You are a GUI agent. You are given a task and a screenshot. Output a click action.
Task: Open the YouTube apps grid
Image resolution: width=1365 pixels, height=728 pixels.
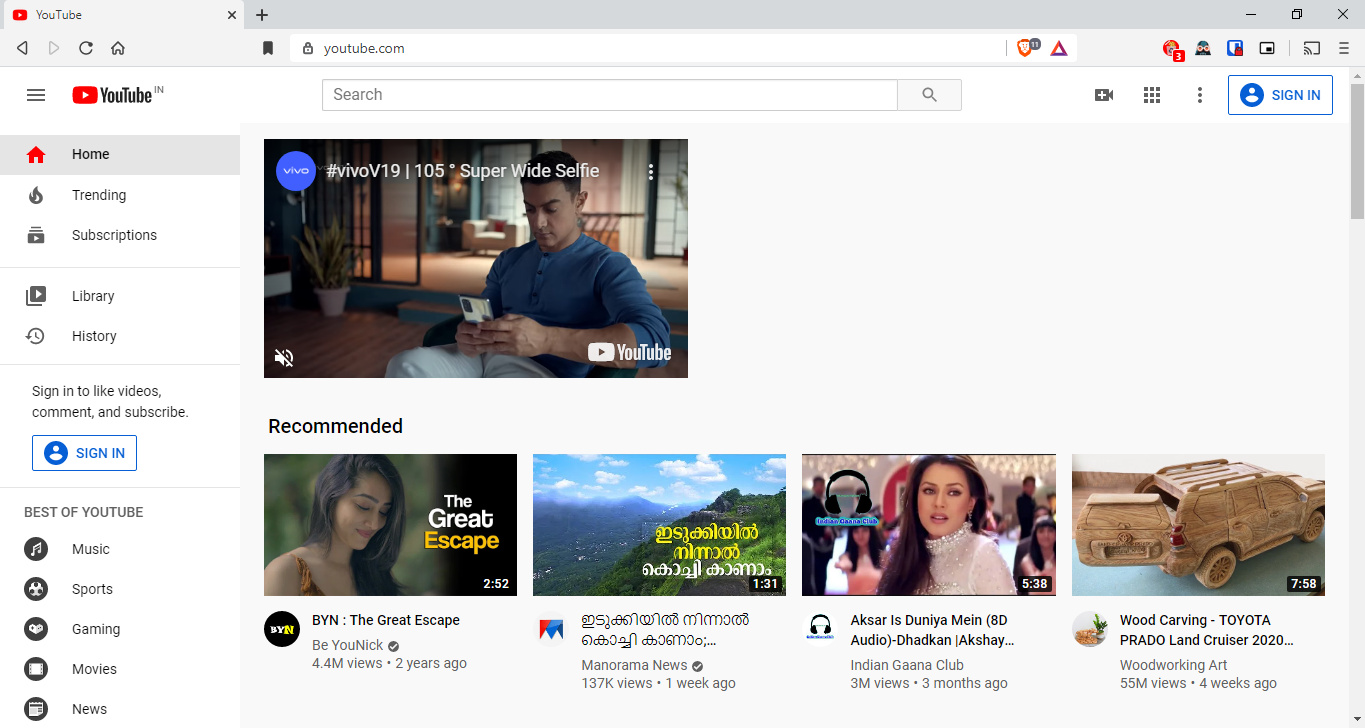[x=1152, y=95]
